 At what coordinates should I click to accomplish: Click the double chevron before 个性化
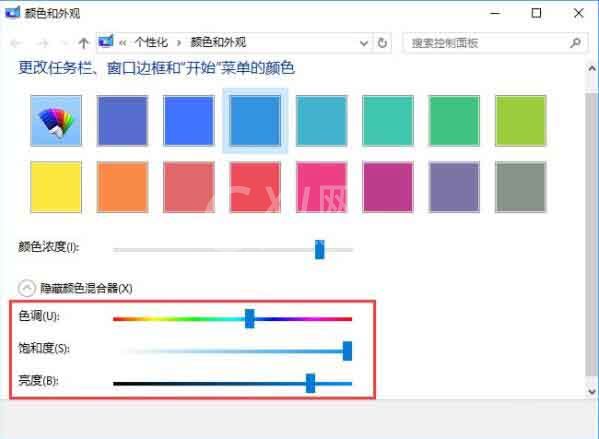tap(122, 43)
